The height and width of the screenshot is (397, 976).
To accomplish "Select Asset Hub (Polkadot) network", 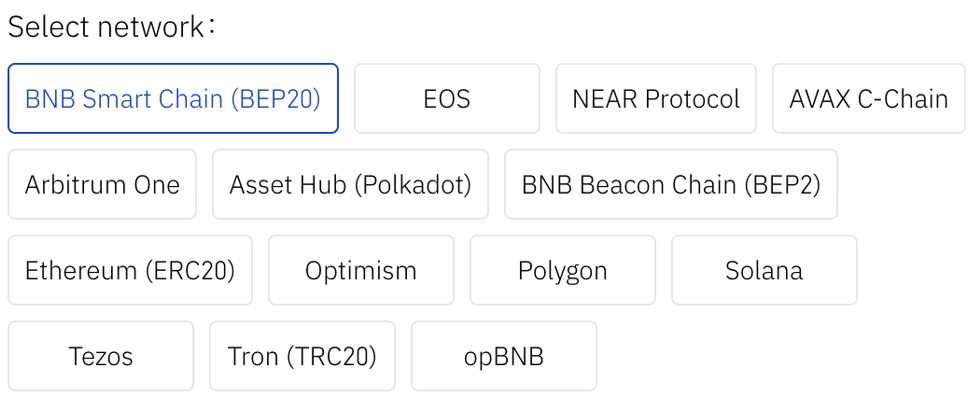I will tap(350, 184).
